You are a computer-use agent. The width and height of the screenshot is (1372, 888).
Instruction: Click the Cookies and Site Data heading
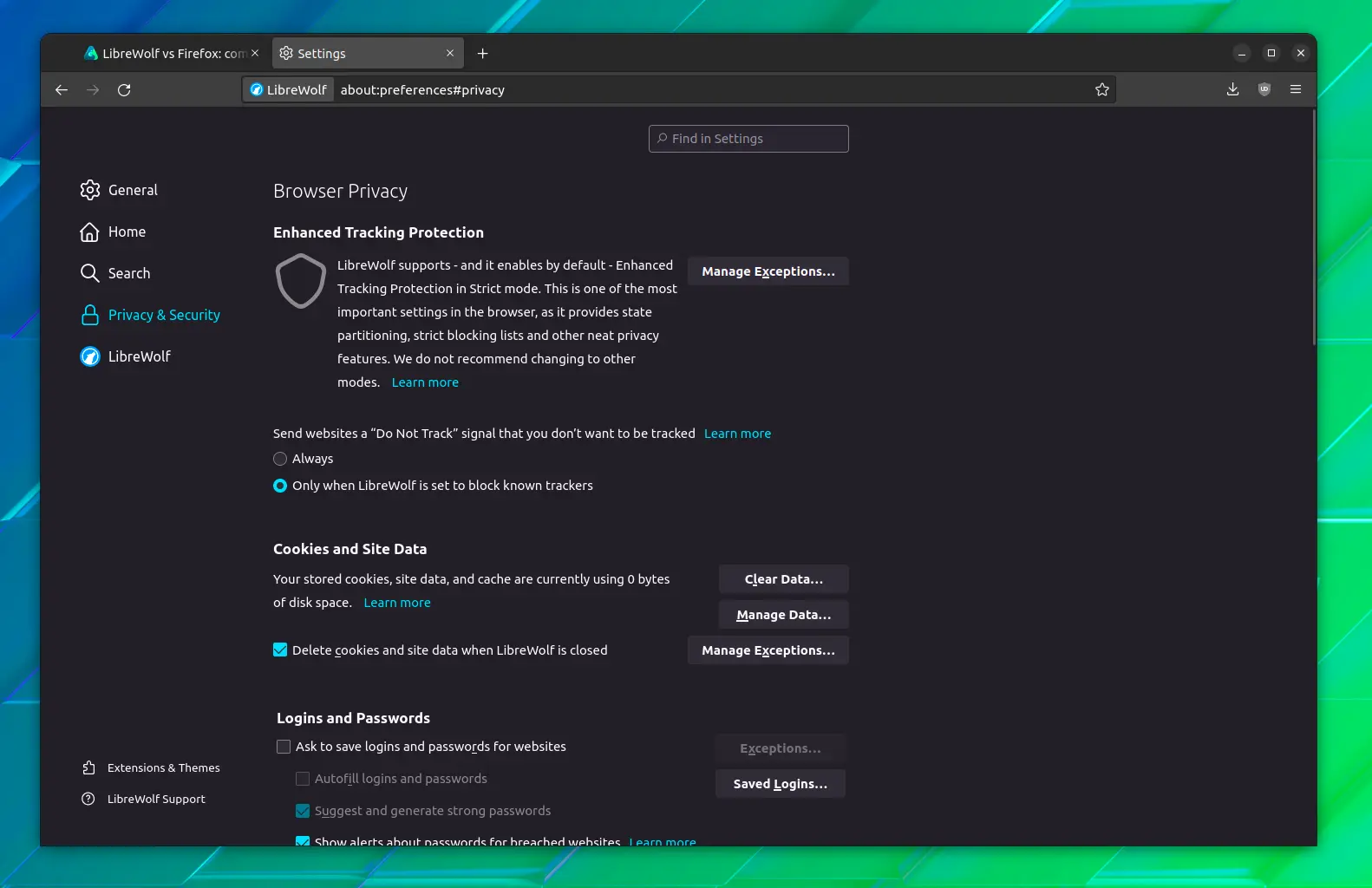click(350, 549)
